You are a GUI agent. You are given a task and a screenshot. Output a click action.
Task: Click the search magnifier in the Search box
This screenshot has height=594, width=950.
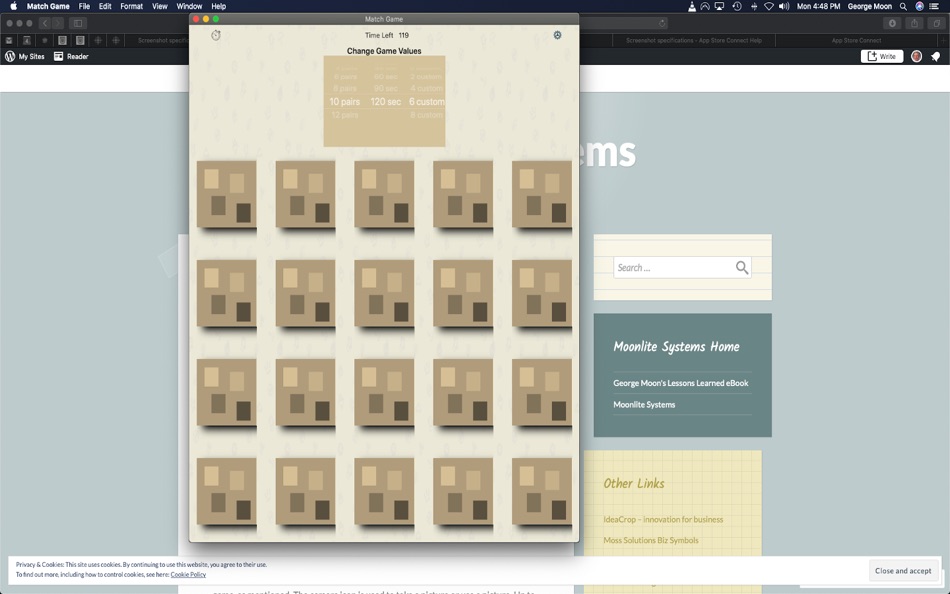(741, 267)
